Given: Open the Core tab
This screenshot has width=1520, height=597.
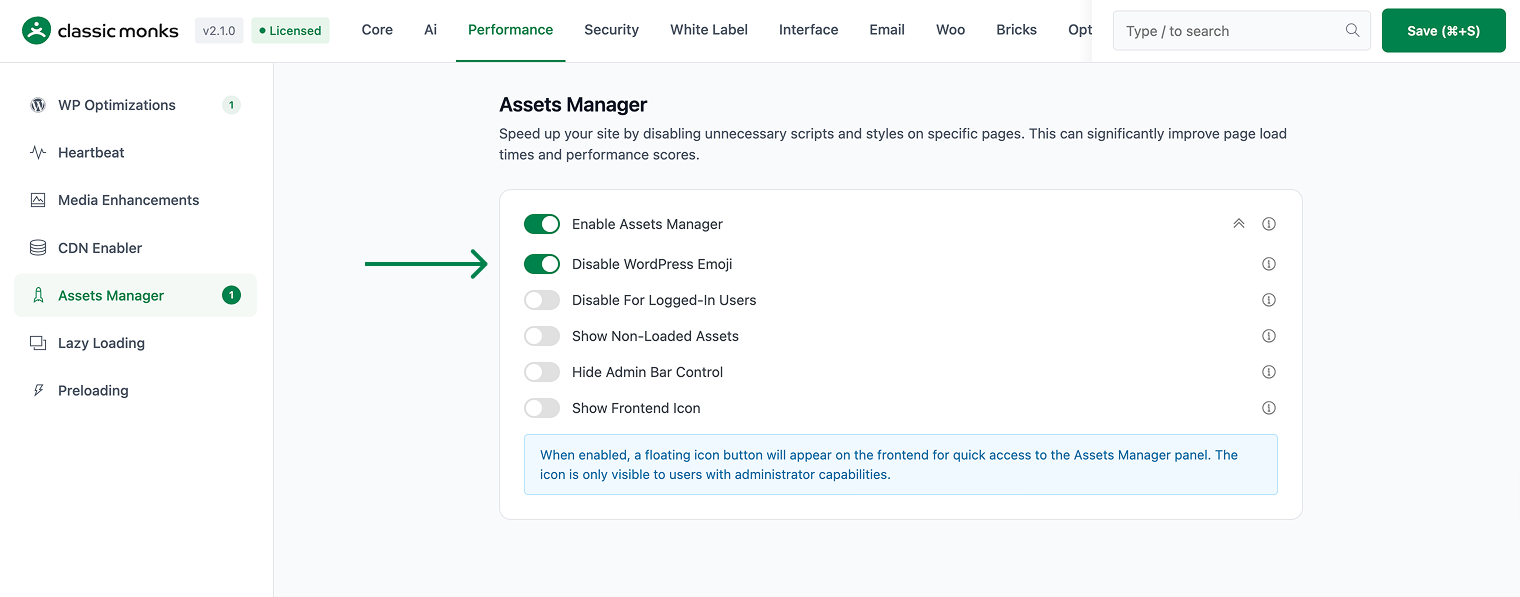Looking at the screenshot, I should (x=377, y=30).
